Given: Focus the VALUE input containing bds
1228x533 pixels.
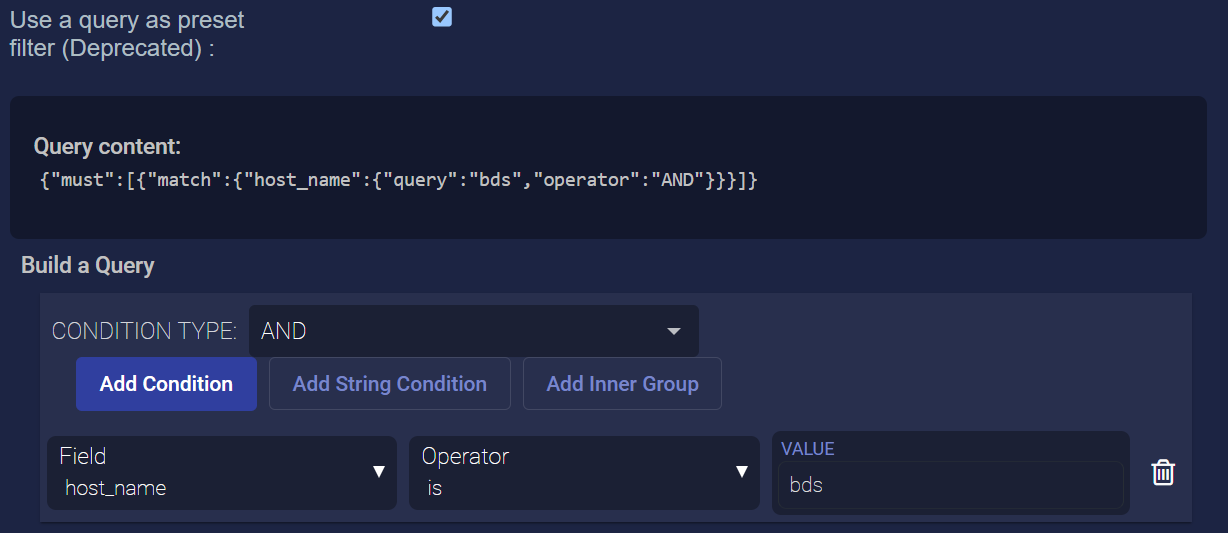Looking at the screenshot, I should [949, 486].
